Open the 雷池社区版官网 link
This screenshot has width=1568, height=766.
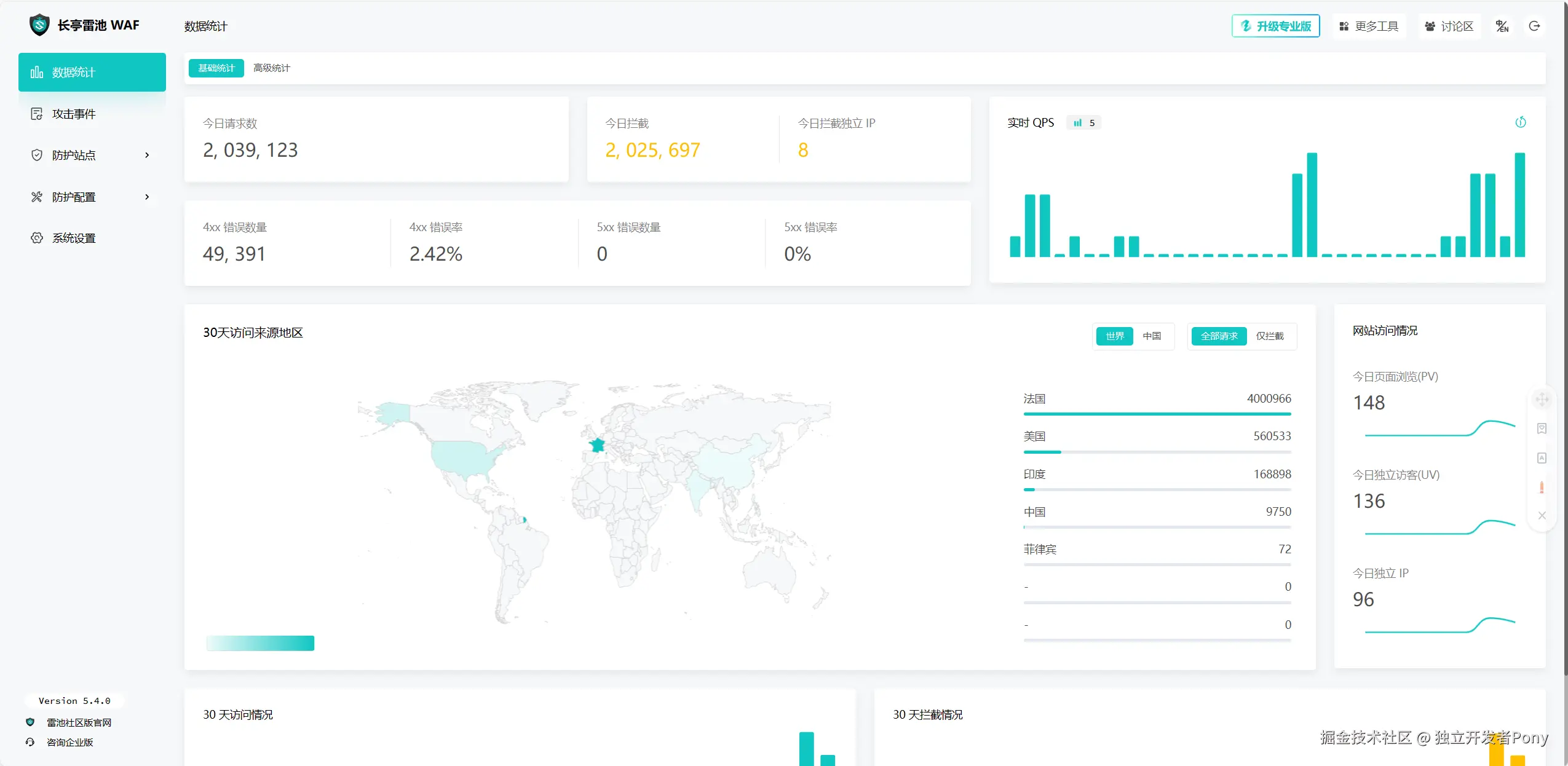tap(79, 722)
